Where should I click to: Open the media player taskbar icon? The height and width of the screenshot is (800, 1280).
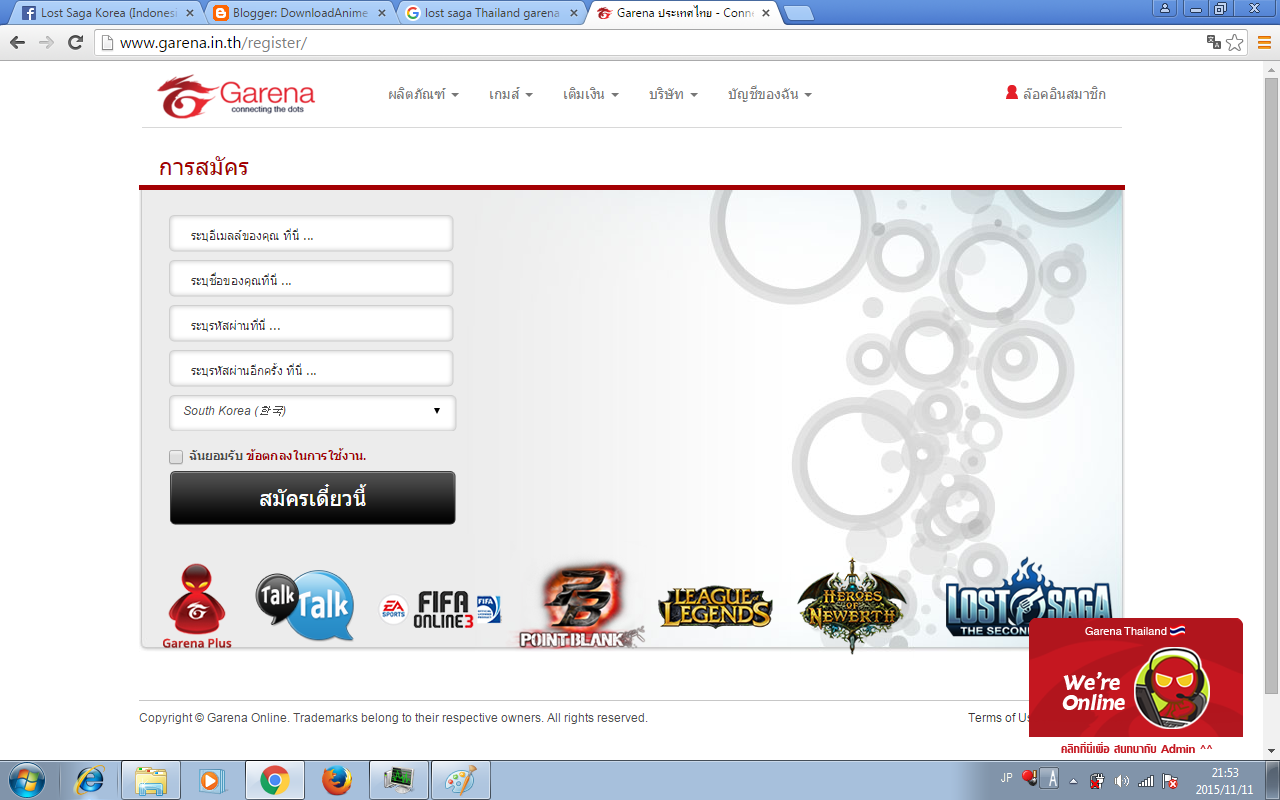(212, 780)
